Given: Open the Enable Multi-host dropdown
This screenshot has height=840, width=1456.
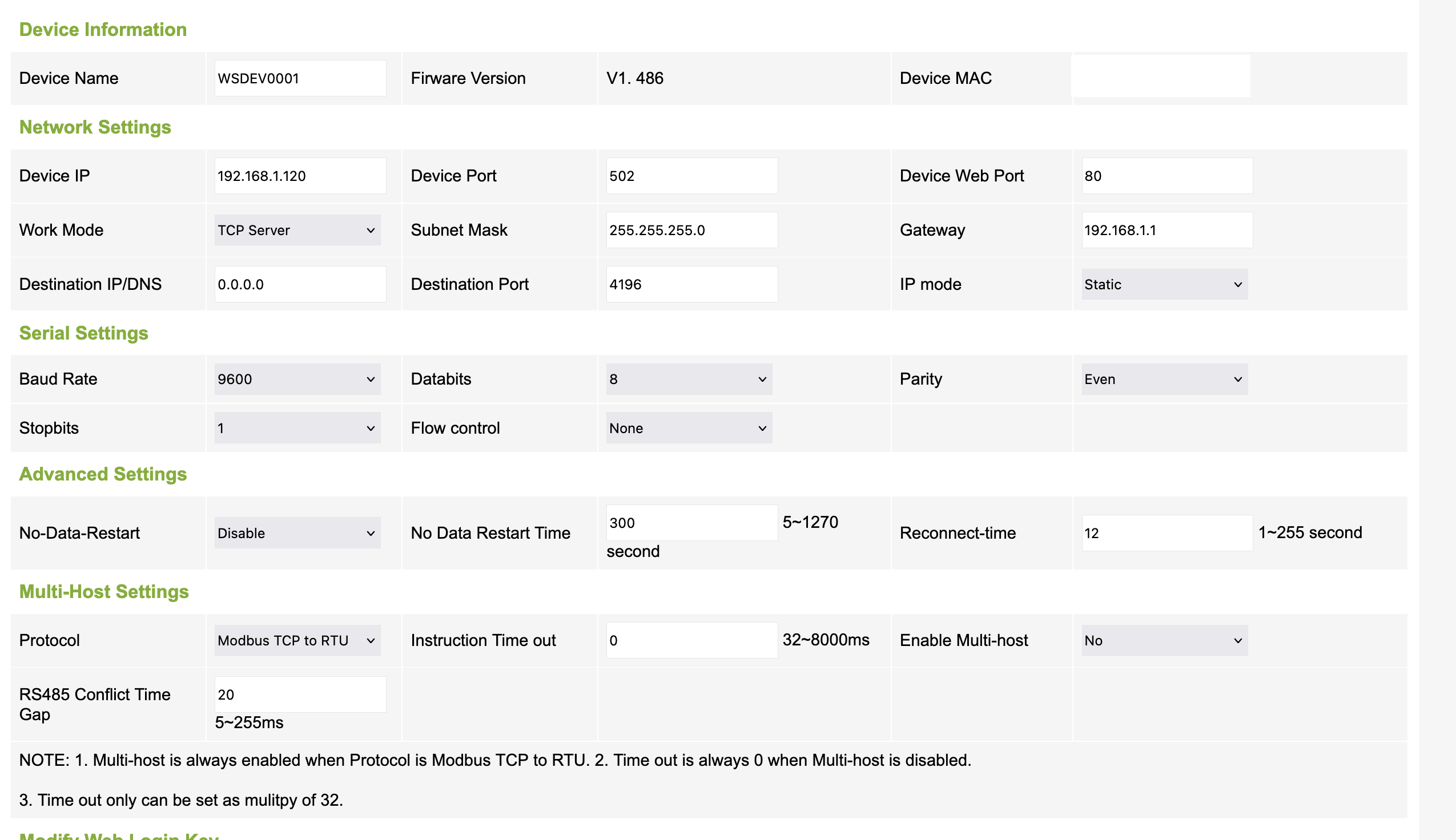Looking at the screenshot, I should 1164,640.
